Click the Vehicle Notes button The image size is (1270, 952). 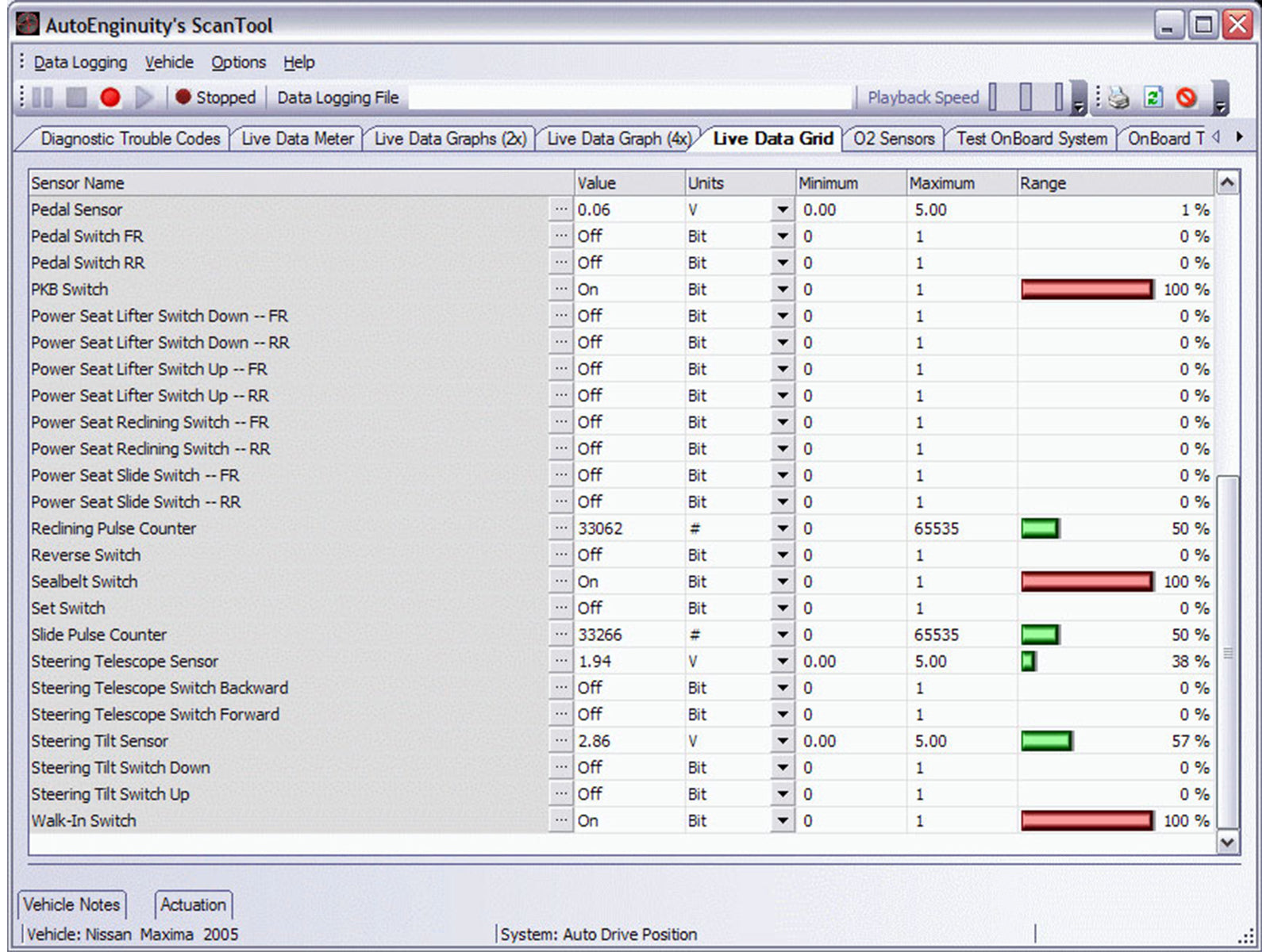pyautogui.click(x=71, y=904)
